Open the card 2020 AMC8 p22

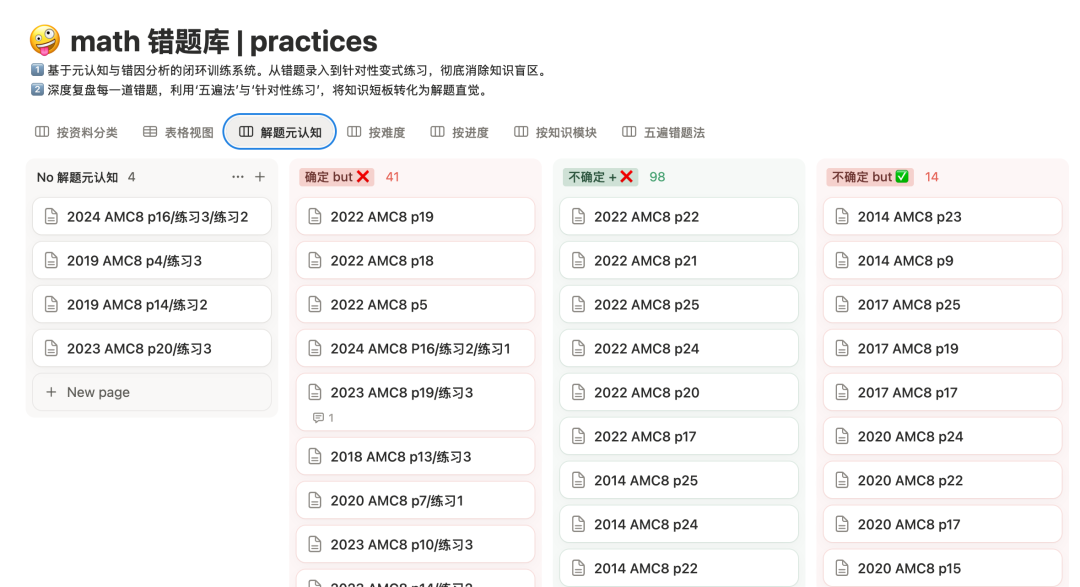[x=942, y=481]
